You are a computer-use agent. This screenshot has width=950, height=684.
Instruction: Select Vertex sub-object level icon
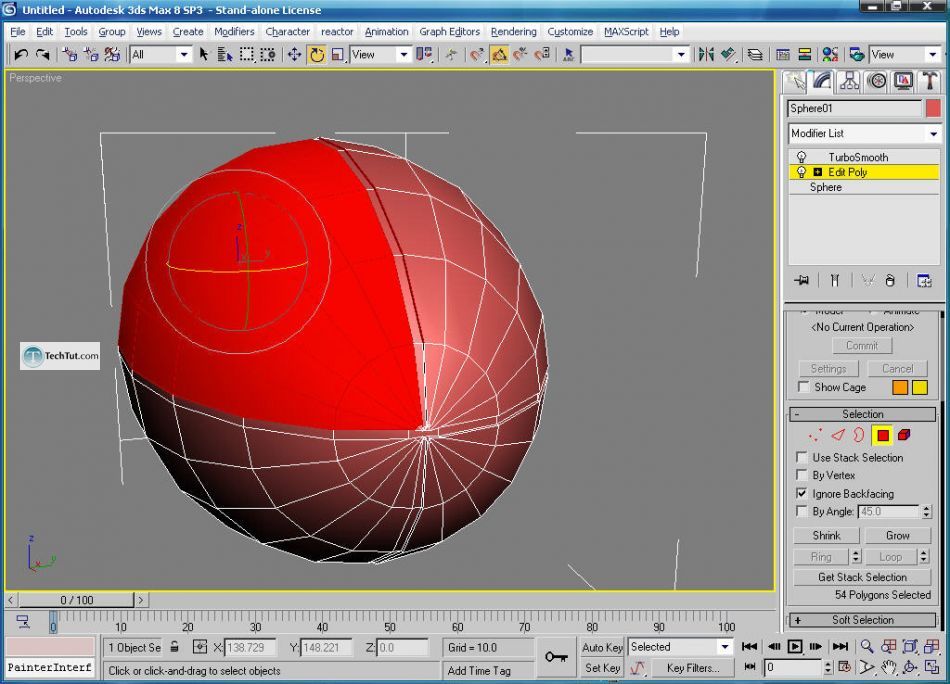(815, 435)
